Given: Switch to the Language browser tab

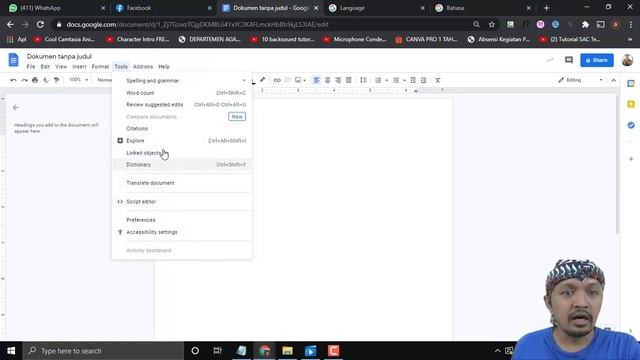Looking at the screenshot, I should point(376,8).
